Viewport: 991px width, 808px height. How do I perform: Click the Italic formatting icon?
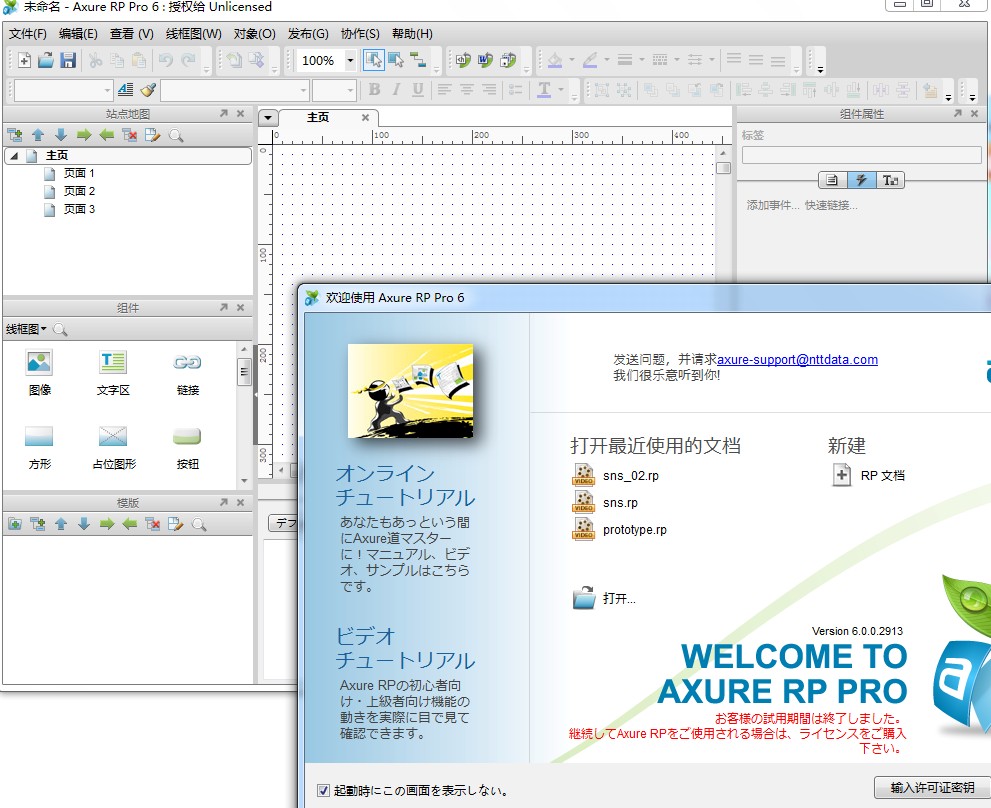(x=396, y=90)
